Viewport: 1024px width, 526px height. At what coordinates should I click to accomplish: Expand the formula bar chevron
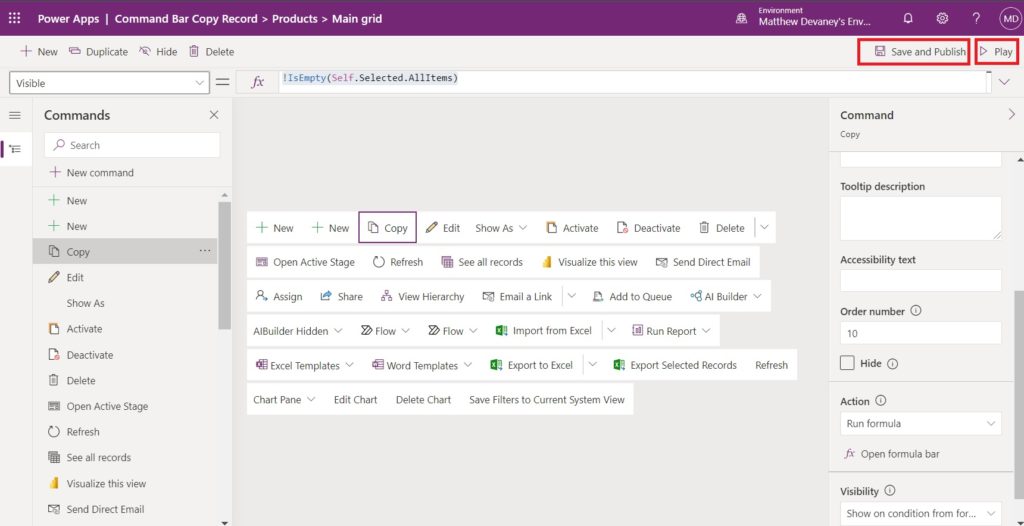tap(1004, 82)
